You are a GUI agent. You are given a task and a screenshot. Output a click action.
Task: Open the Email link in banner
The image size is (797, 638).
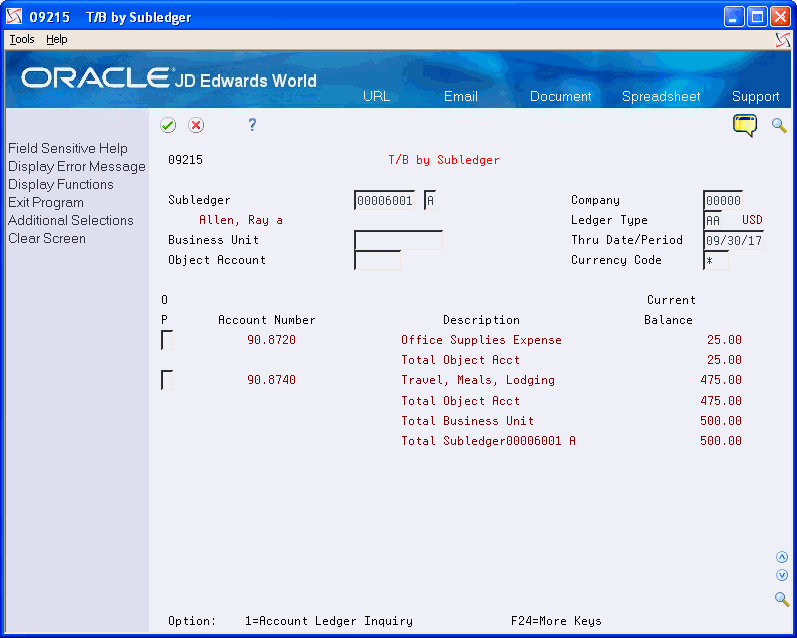coord(461,96)
